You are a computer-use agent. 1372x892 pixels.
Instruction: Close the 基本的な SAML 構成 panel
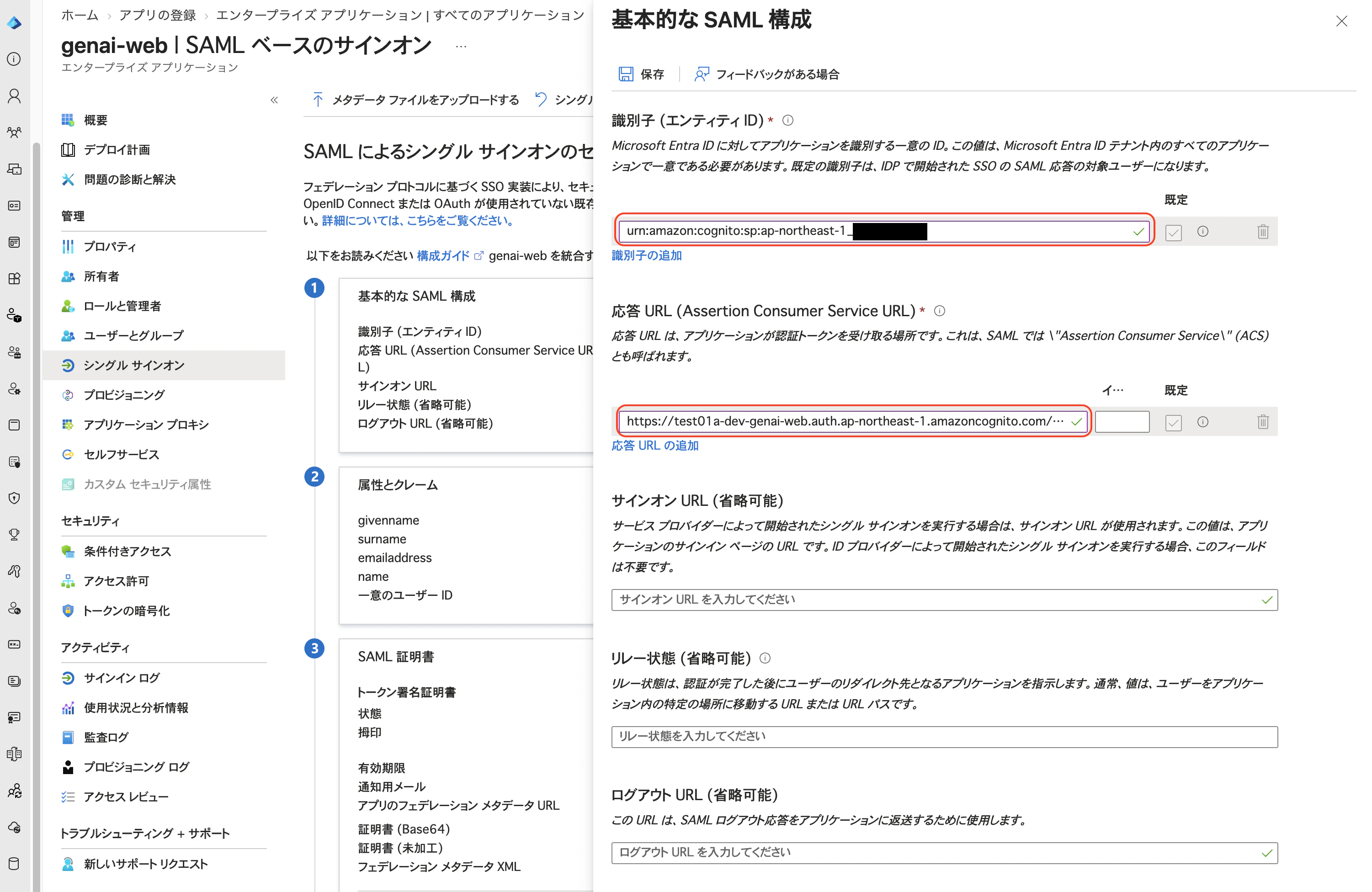tap(1341, 21)
